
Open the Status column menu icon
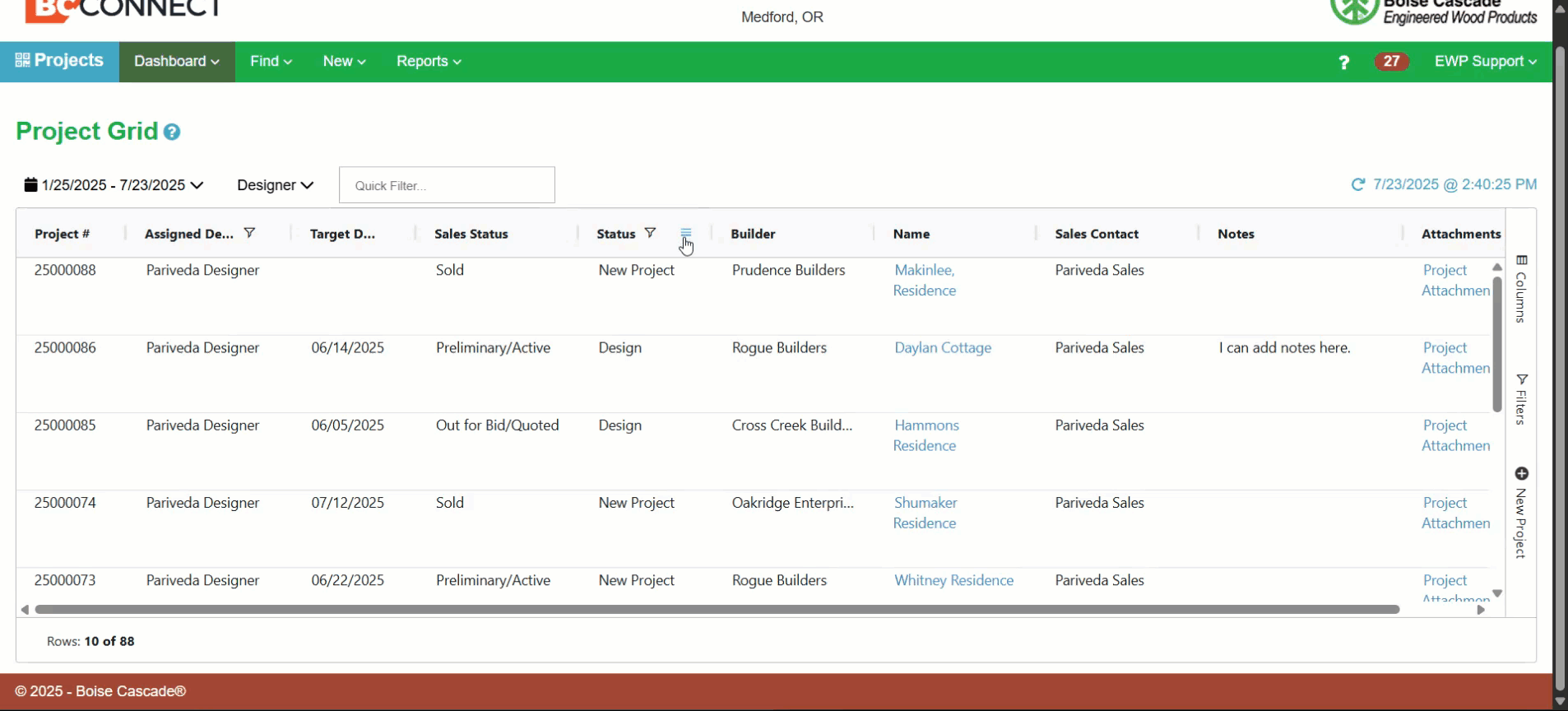point(686,234)
